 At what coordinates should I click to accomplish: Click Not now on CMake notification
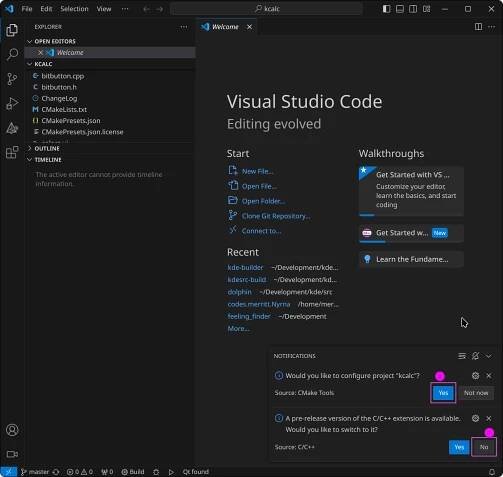point(476,393)
